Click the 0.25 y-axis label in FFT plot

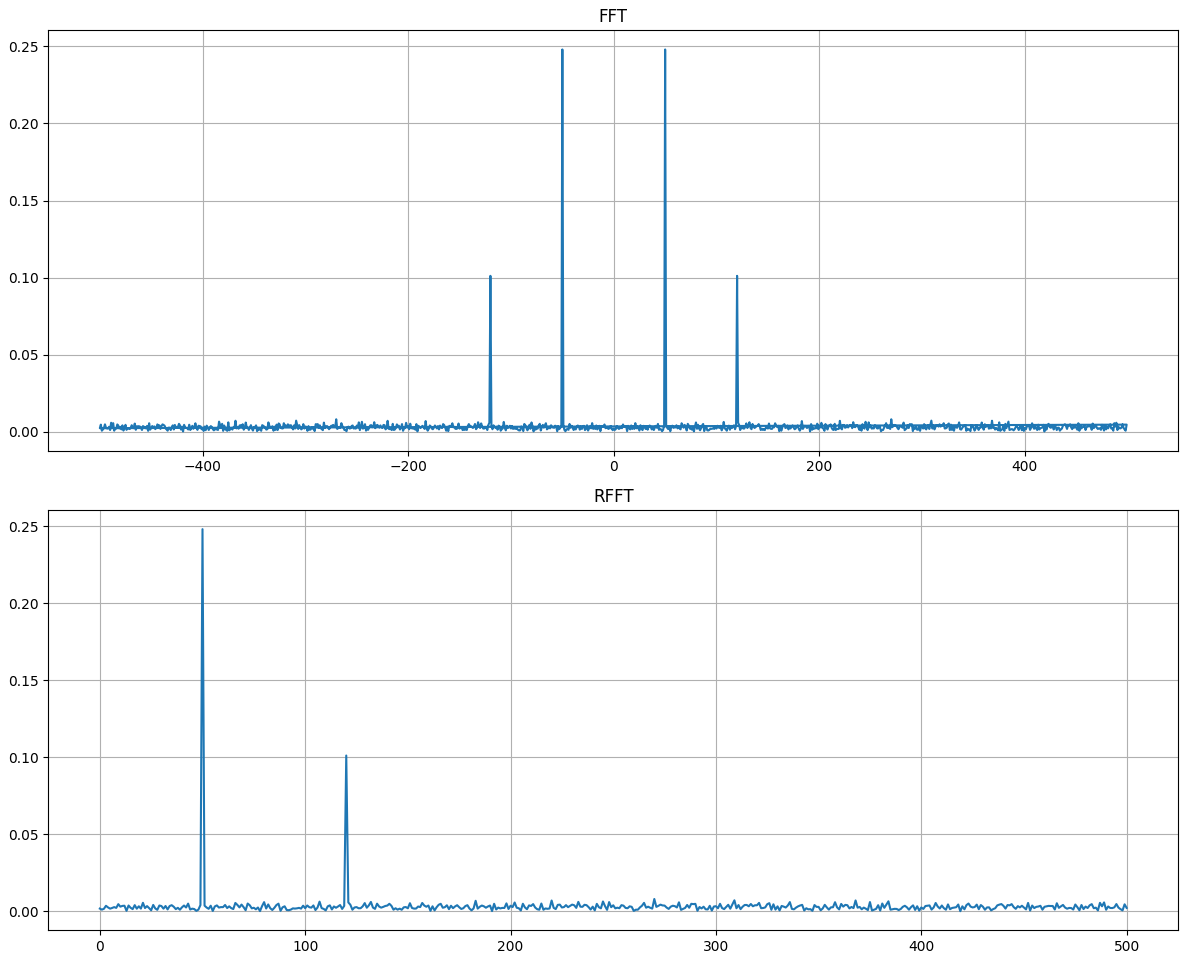[x=24, y=47]
